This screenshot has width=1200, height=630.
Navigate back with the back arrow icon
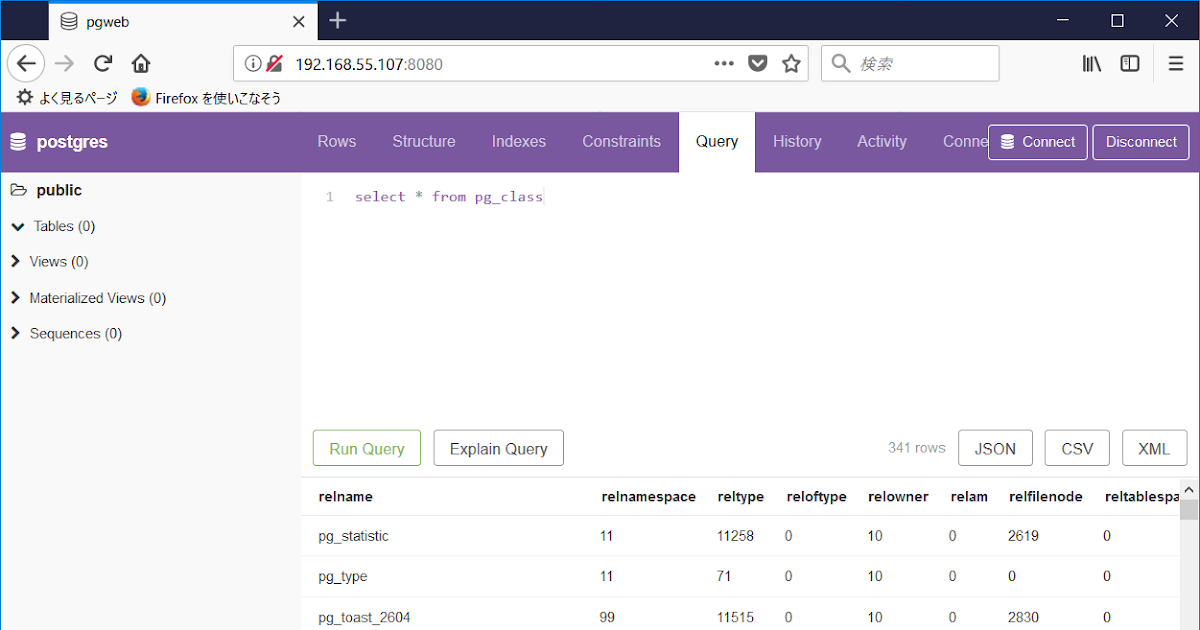[26, 63]
